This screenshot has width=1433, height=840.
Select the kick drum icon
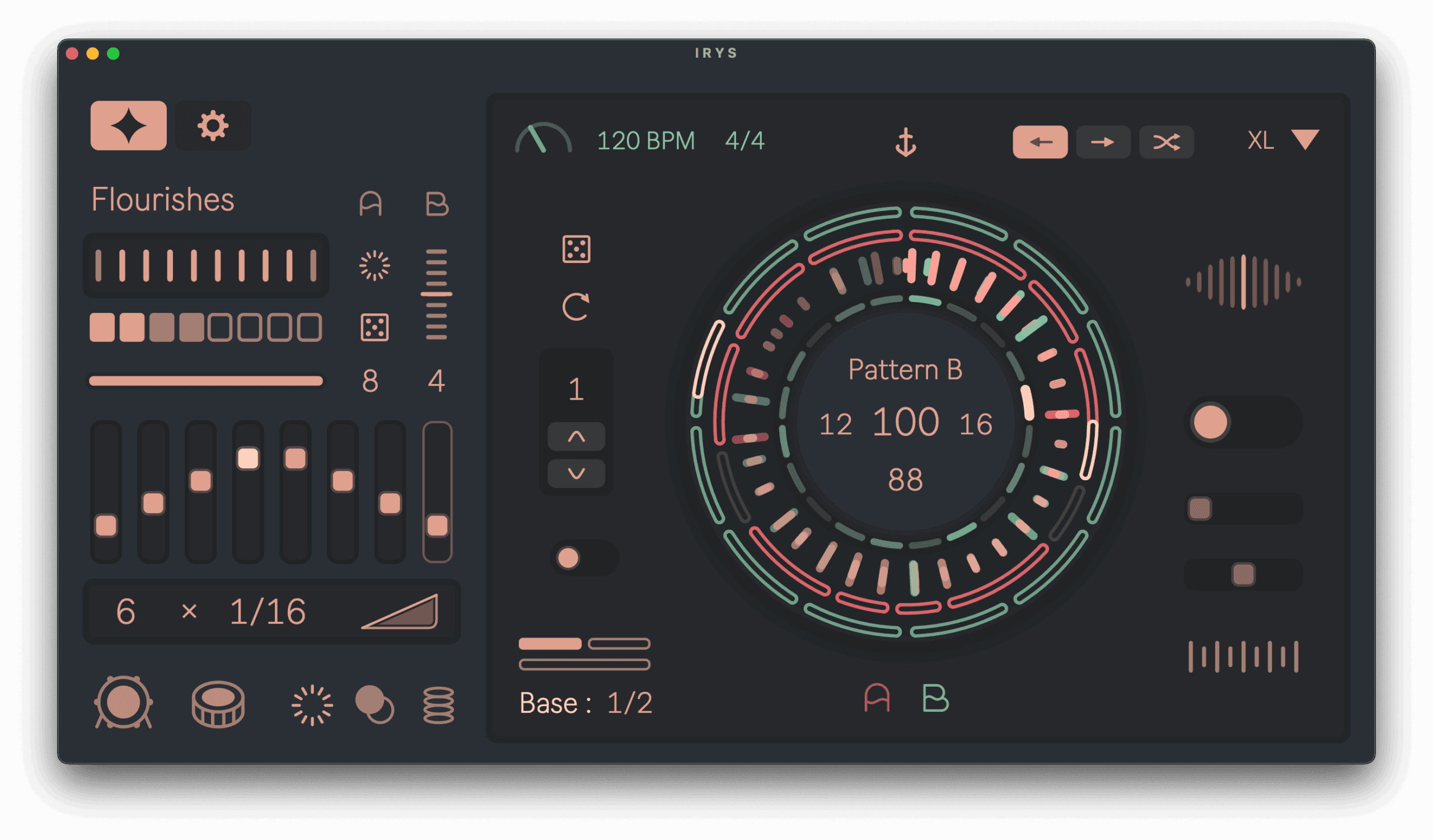[x=123, y=702]
